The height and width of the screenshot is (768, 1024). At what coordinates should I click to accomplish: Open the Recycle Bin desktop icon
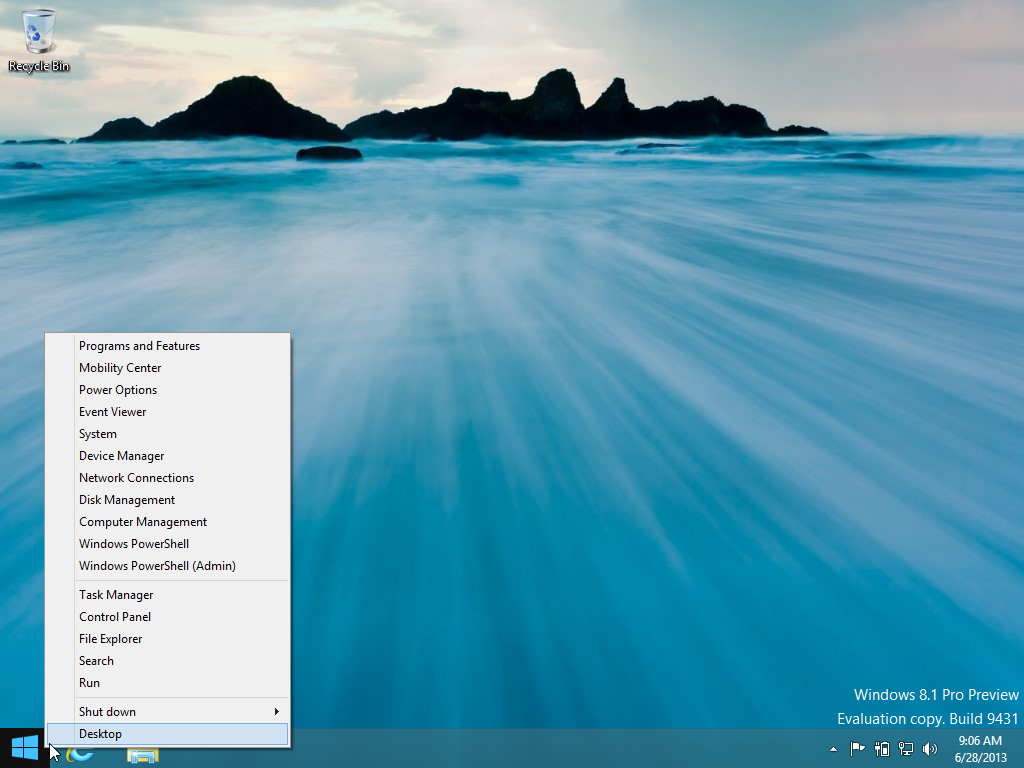click(x=39, y=40)
